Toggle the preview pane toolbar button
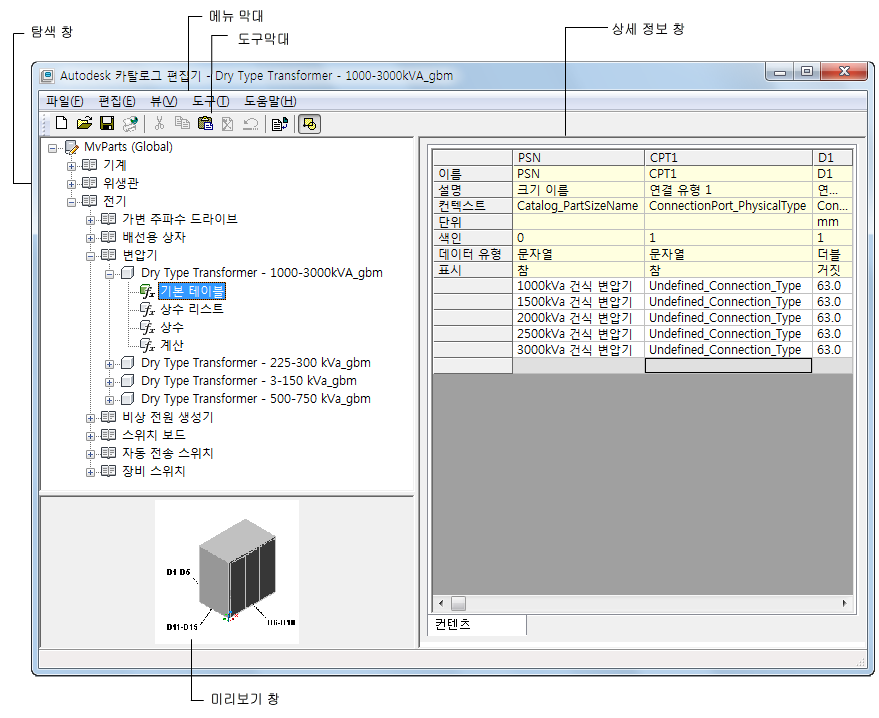 click(309, 124)
